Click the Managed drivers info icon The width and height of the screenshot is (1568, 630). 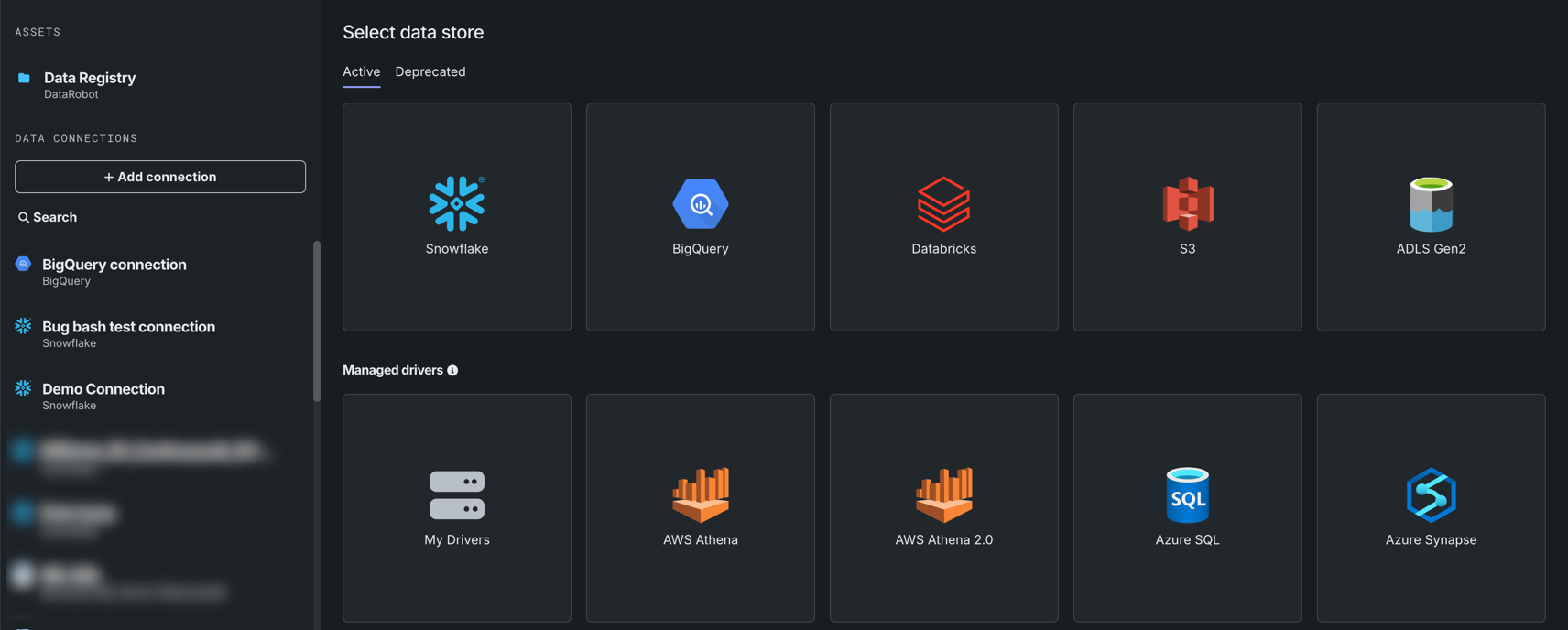coord(452,370)
